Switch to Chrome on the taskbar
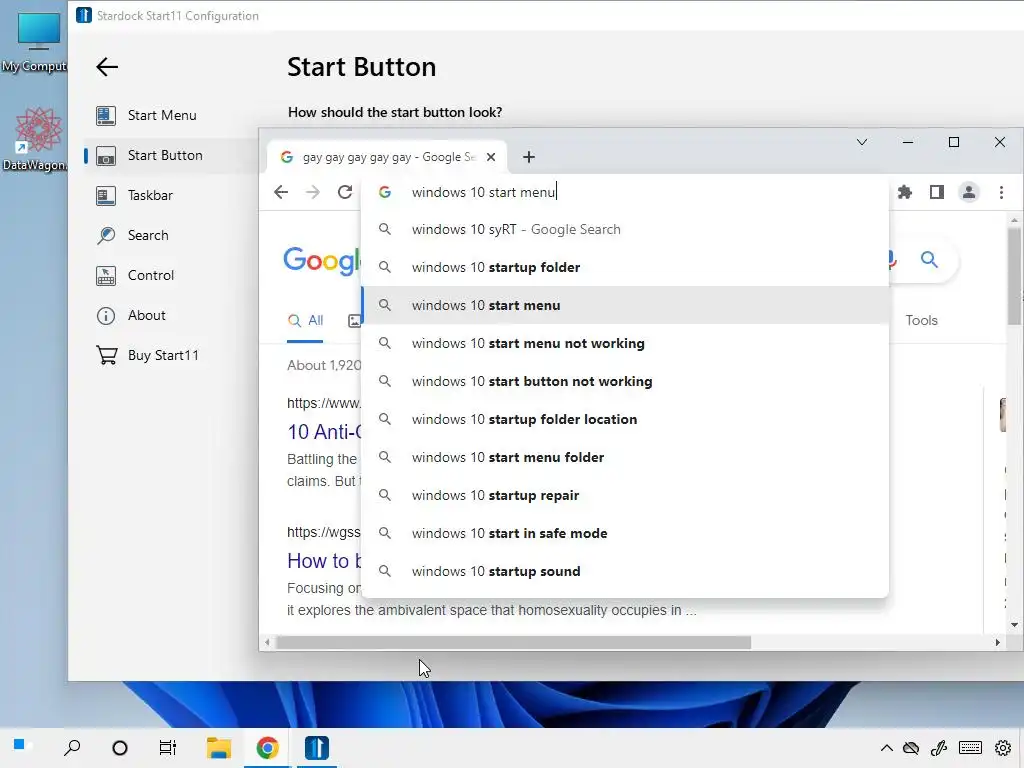The height and width of the screenshot is (768, 1024). pyautogui.click(x=267, y=748)
